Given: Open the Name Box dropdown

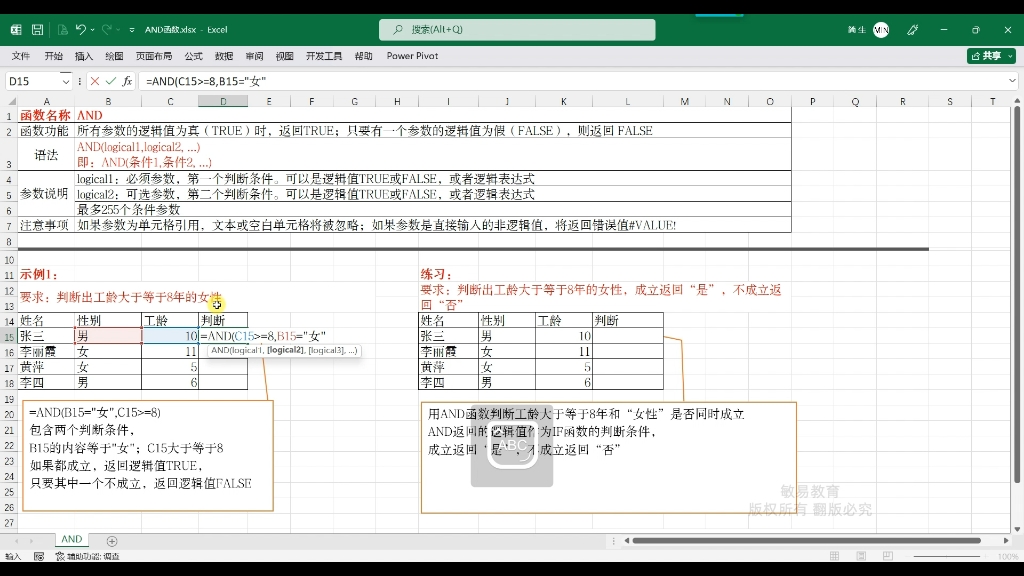Looking at the screenshot, I should click(x=66, y=81).
